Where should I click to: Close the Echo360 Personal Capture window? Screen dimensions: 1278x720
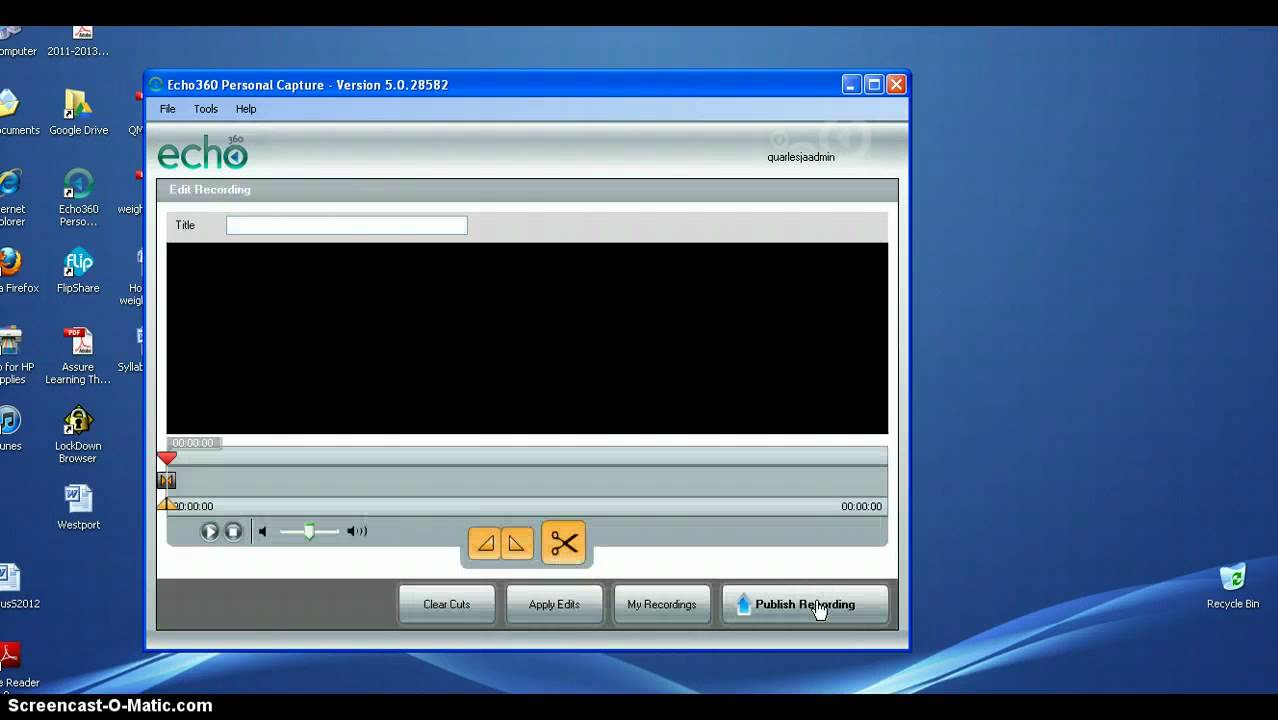(897, 85)
